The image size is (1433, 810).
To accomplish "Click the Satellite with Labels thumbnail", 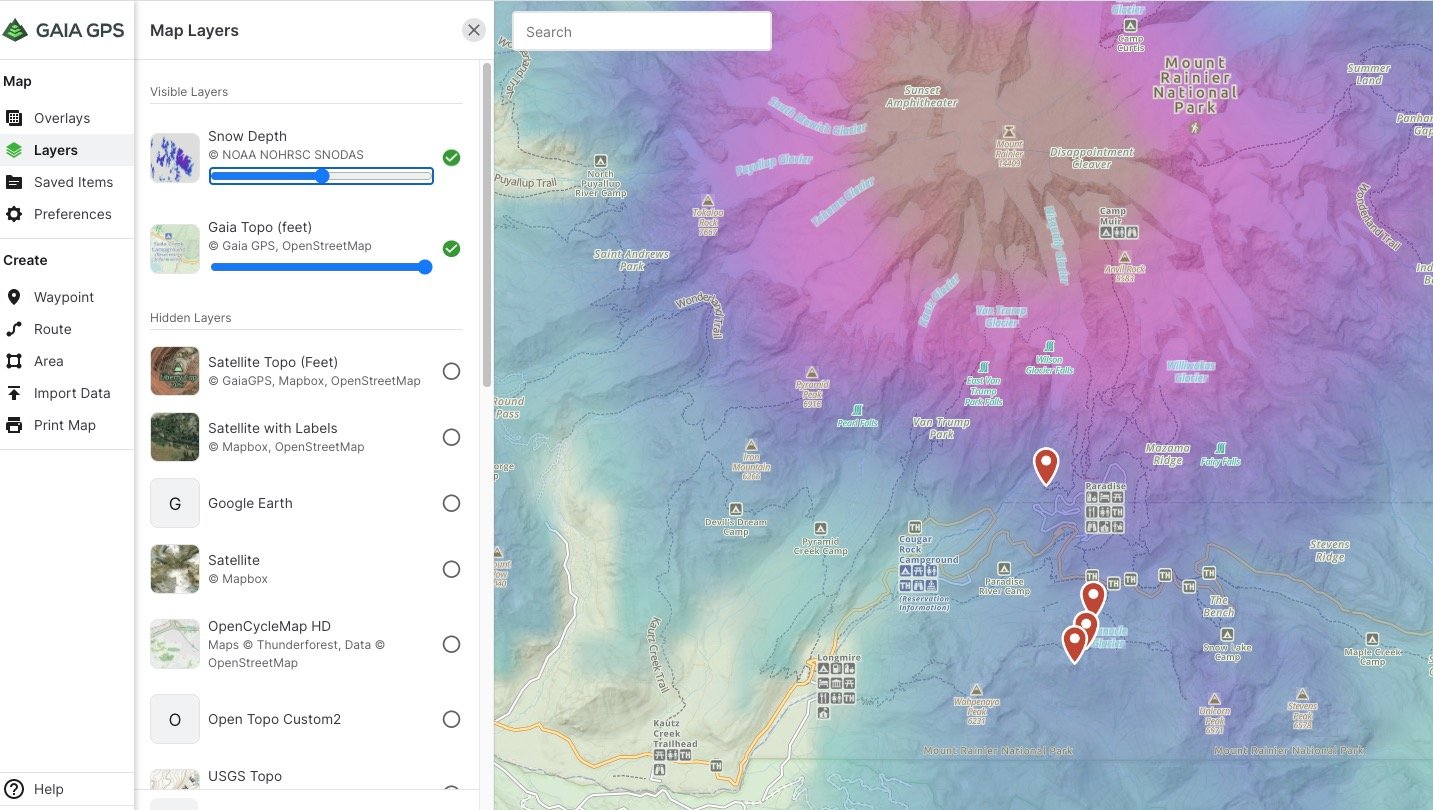I will pos(175,437).
